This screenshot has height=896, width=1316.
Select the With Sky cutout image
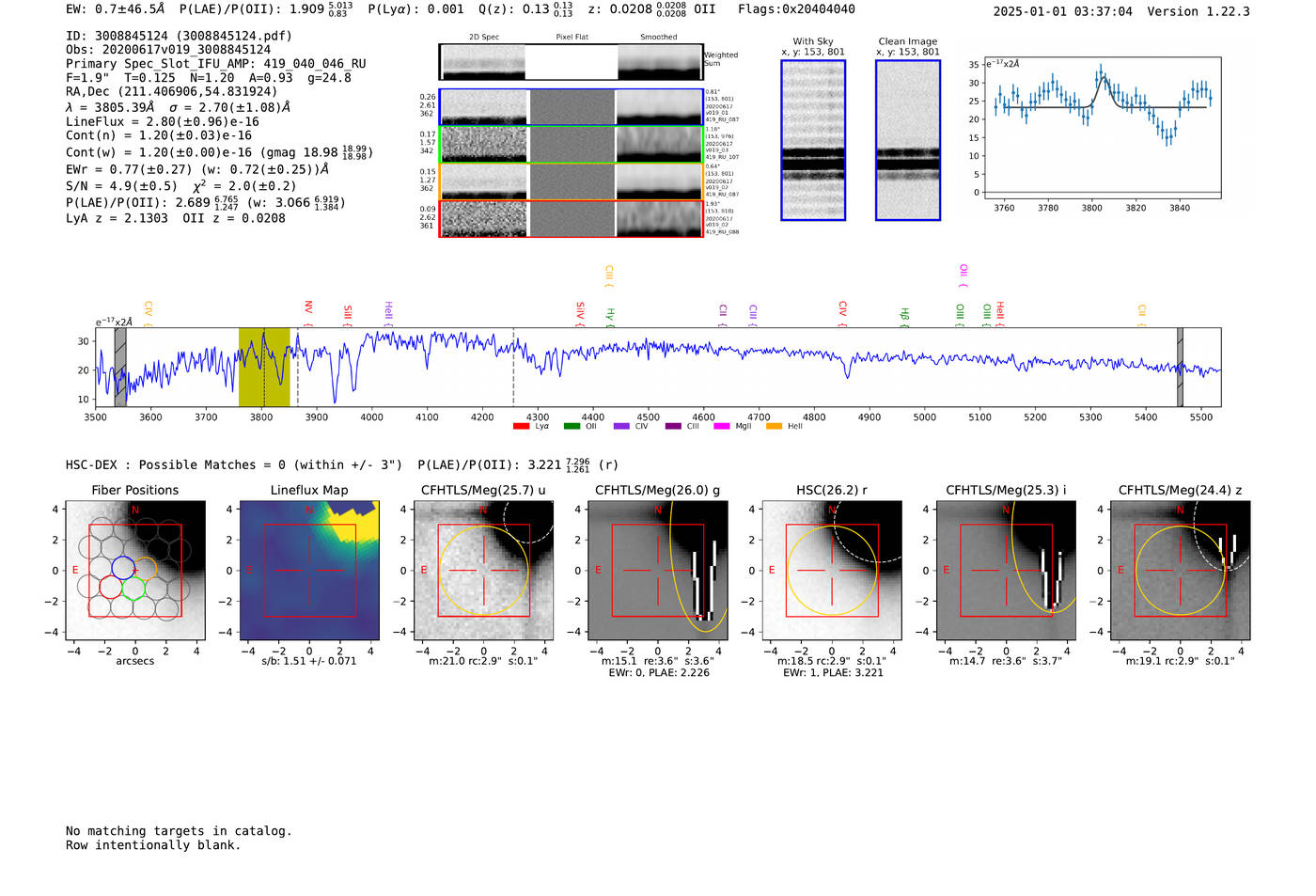coord(813,140)
